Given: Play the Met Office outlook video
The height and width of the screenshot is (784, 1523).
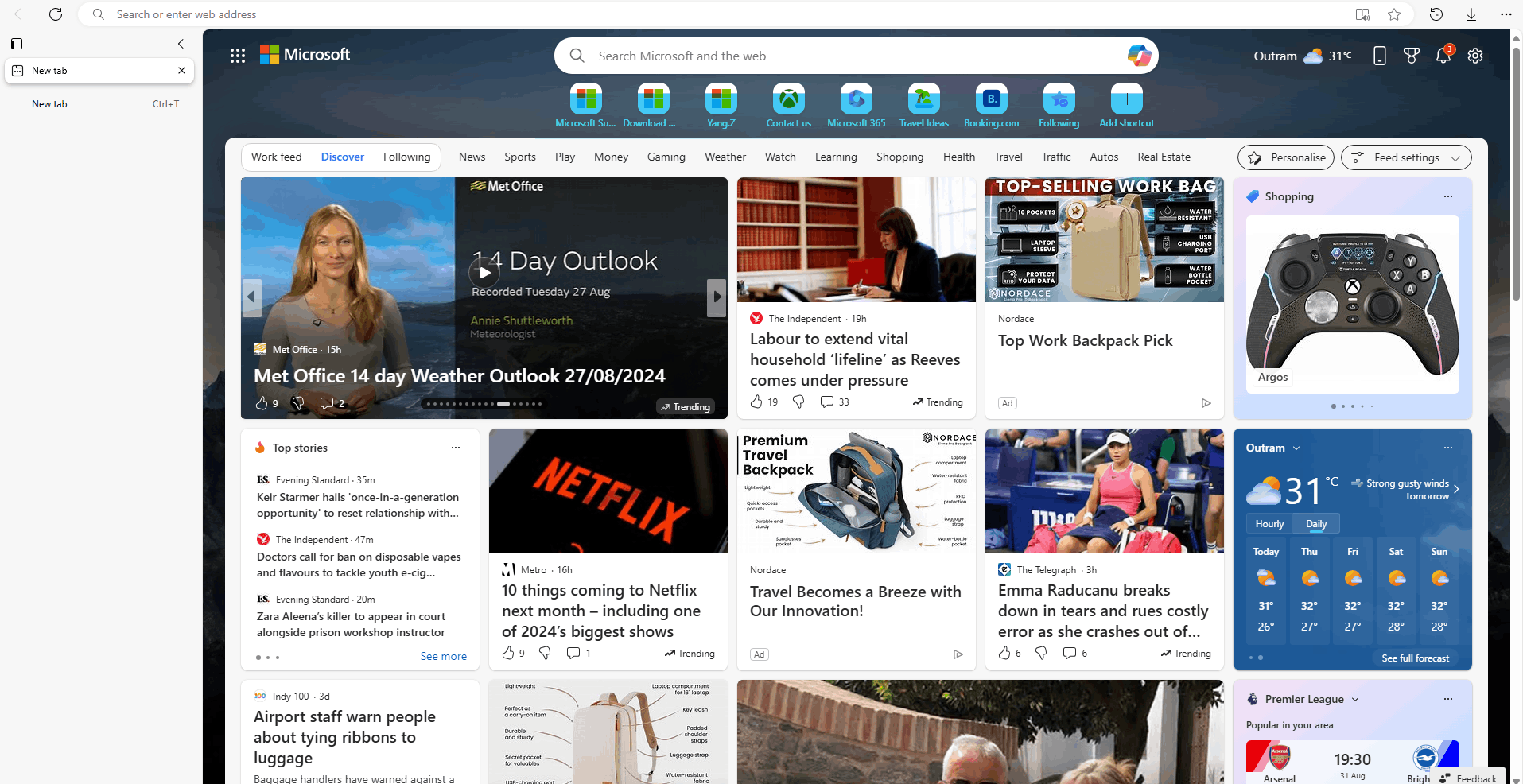Looking at the screenshot, I should tap(484, 273).
